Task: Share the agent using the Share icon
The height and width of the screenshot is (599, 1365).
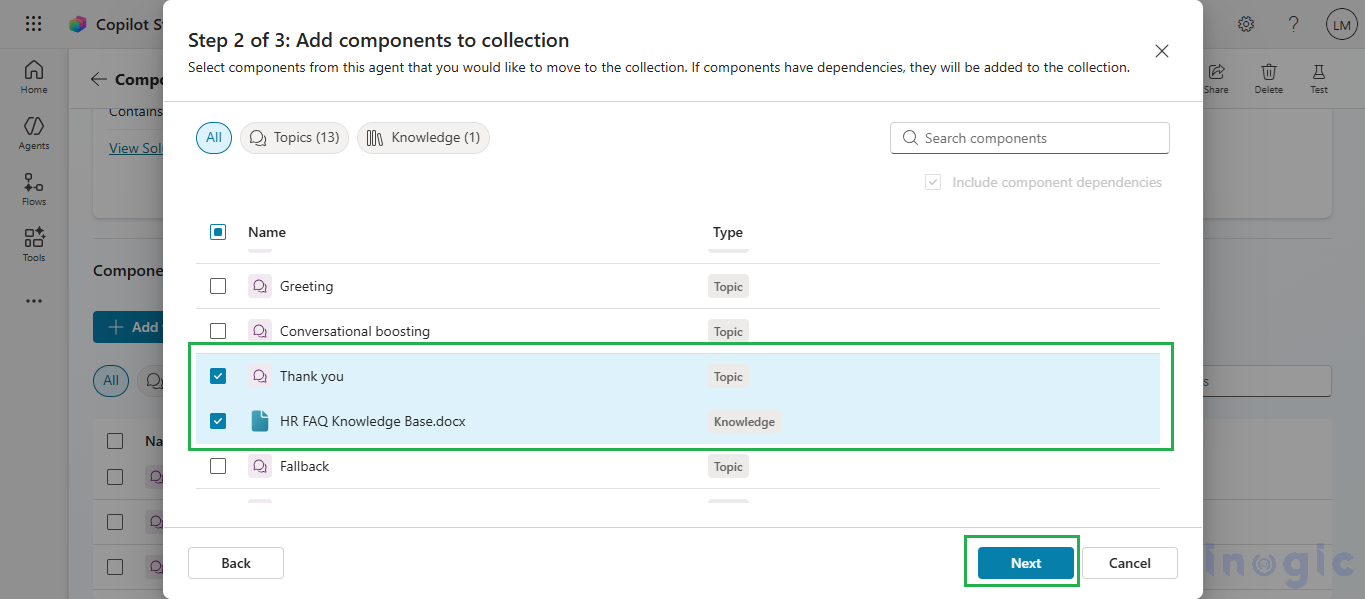Action: [x=1216, y=73]
